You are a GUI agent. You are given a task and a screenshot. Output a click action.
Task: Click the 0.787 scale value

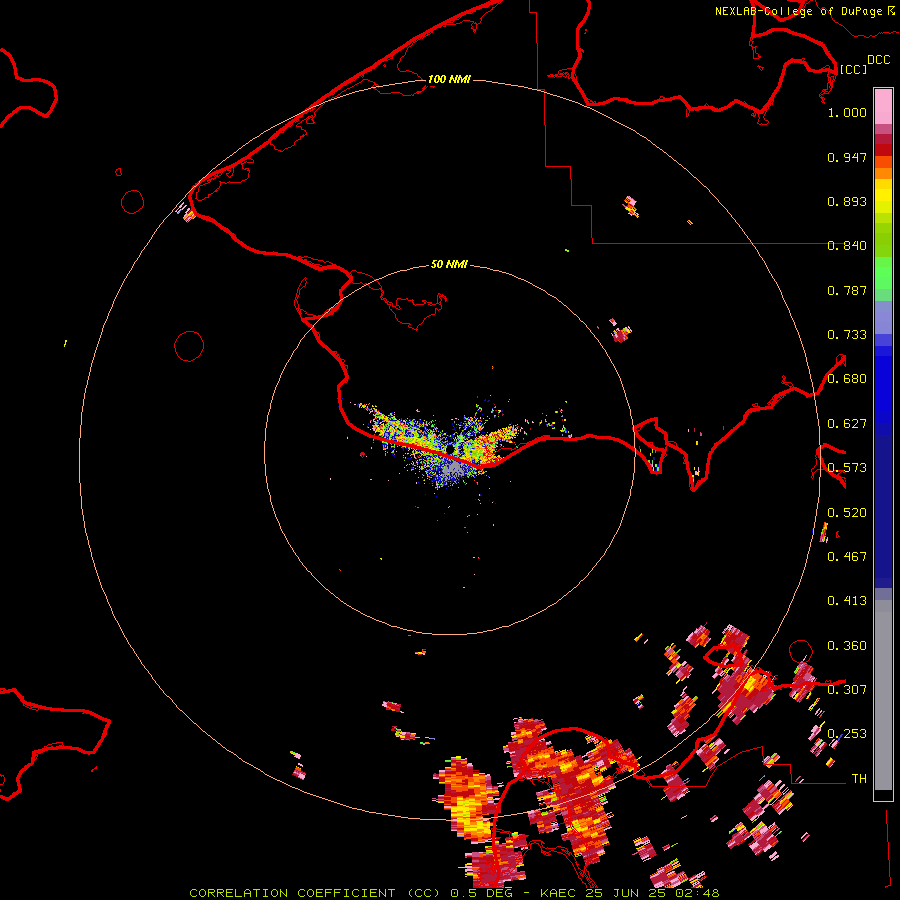(x=847, y=290)
